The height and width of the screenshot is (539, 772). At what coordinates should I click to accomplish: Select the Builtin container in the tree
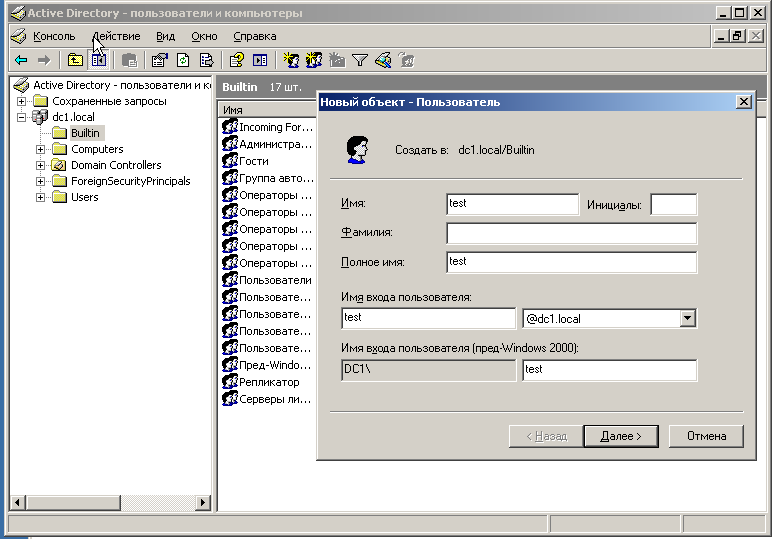pos(85,133)
